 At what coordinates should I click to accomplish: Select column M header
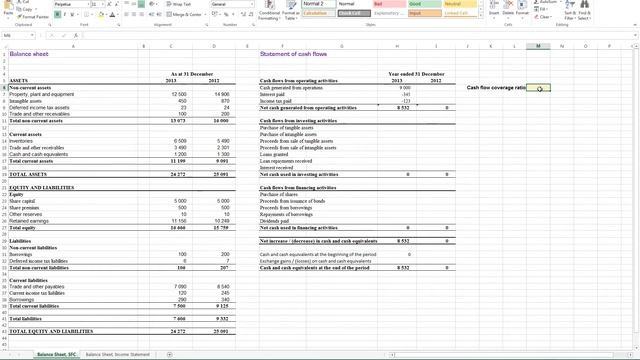(538, 46)
